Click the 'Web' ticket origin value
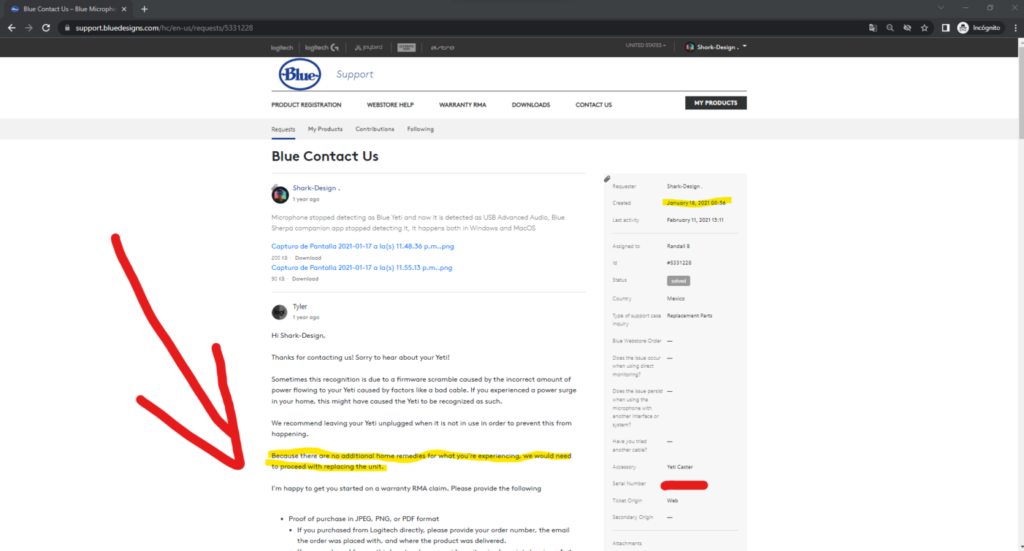The width and height of the screenshot is (1024, 551). click(672, 501)
